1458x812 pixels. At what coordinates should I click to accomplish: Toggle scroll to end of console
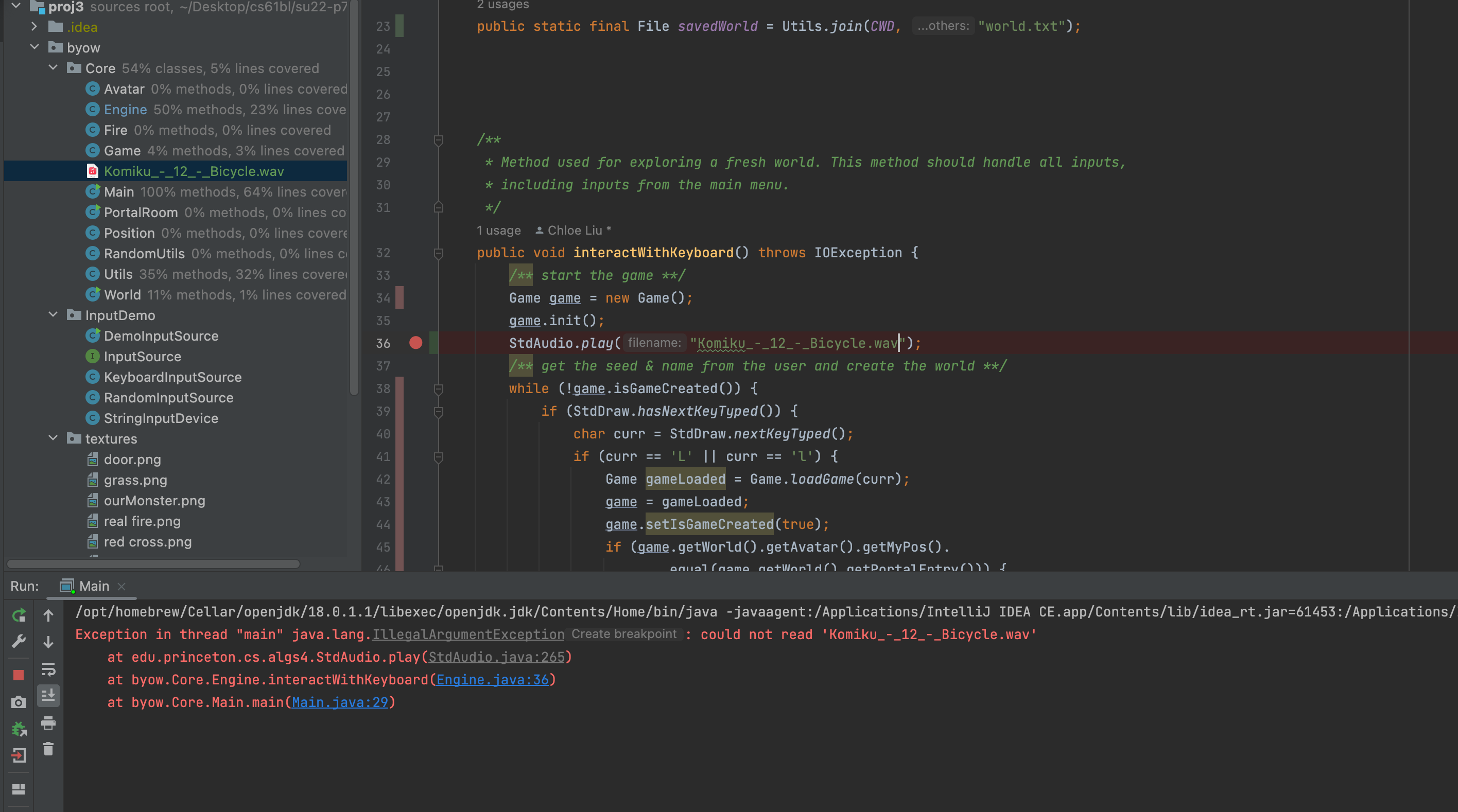pos(48,695)
